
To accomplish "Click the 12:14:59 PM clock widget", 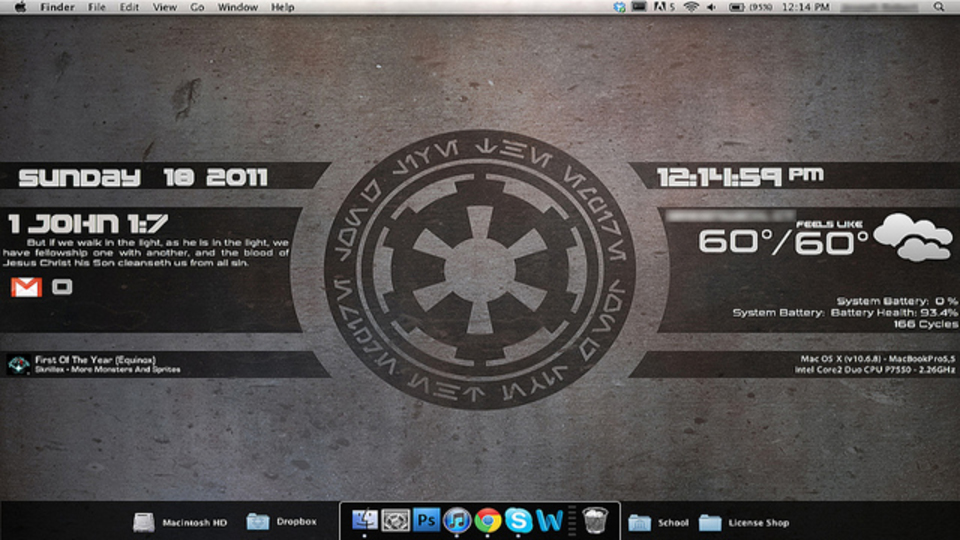I will coord(740,177).
